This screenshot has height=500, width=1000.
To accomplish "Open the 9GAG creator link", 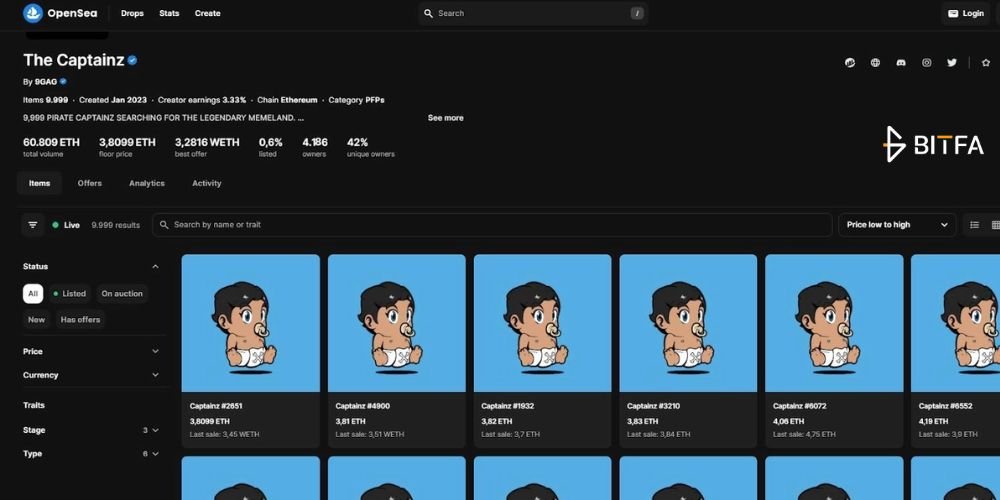I will pos(46,82).
